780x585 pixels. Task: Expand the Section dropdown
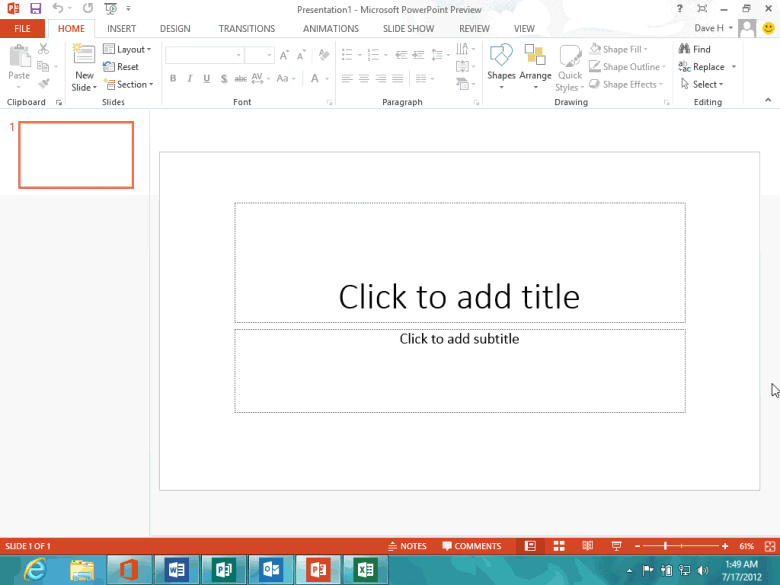[128, 85]
